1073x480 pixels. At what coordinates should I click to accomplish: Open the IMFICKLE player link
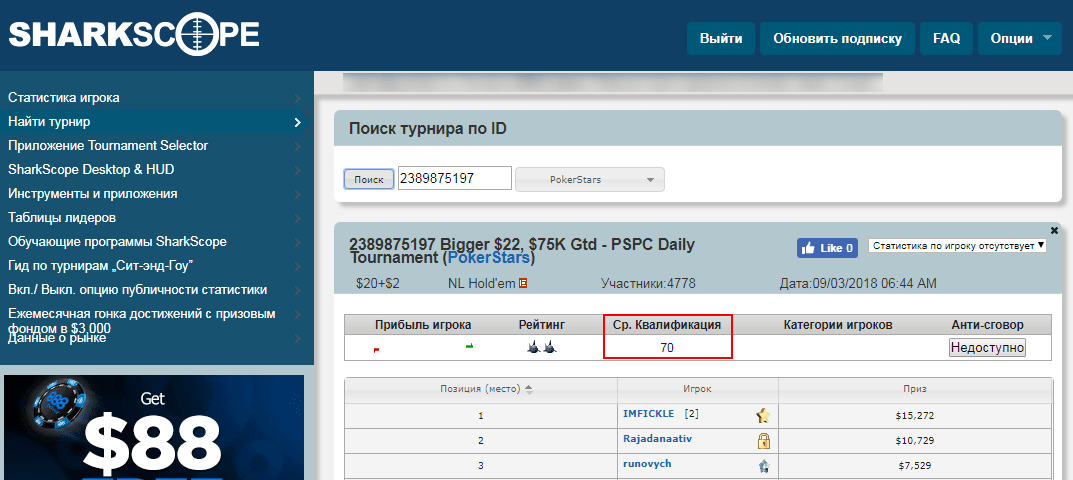point(648,414)
